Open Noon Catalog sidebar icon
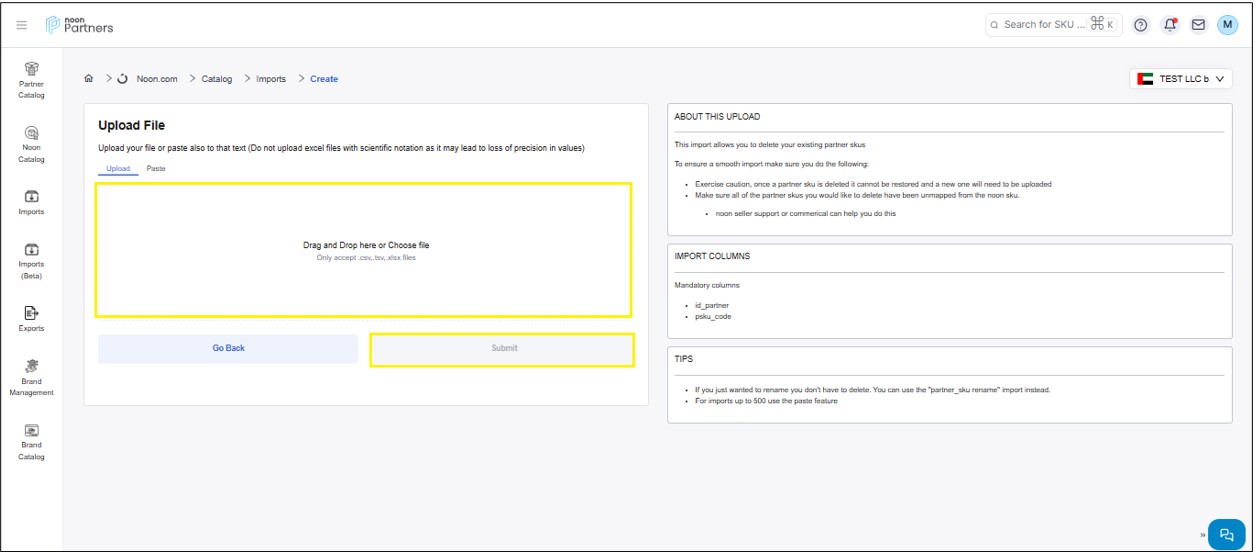The width and height of the screenshot is (1256, 552). pos(31,142)
